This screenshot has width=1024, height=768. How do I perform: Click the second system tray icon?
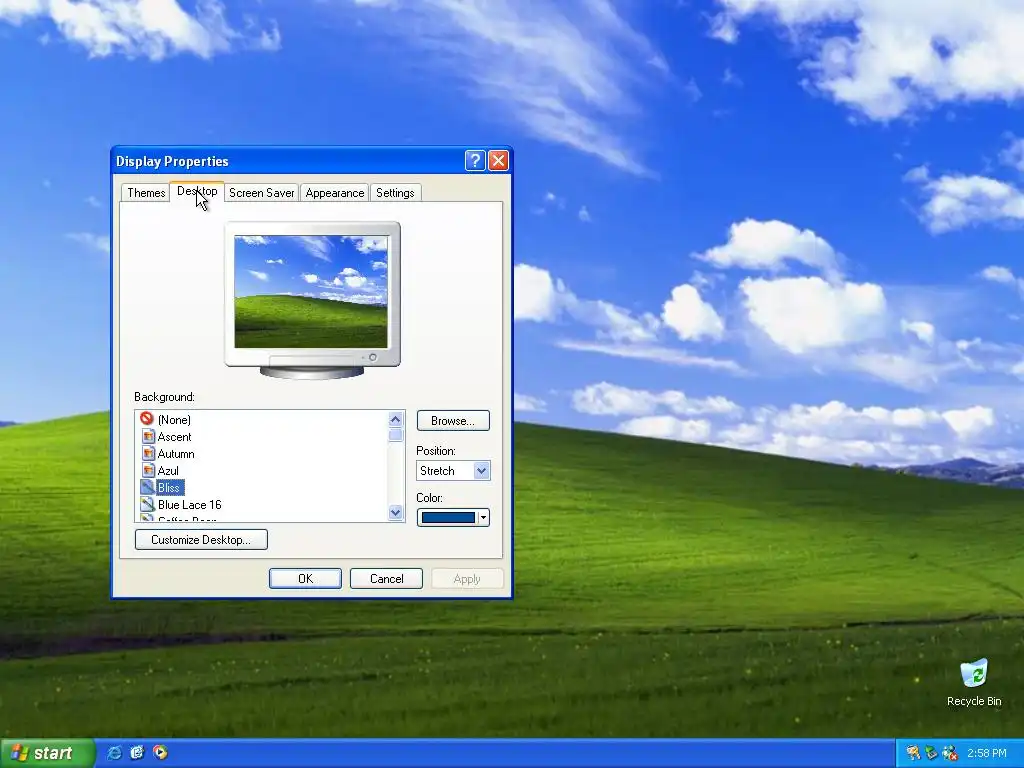pyautogui.click(x=931, y=753)
